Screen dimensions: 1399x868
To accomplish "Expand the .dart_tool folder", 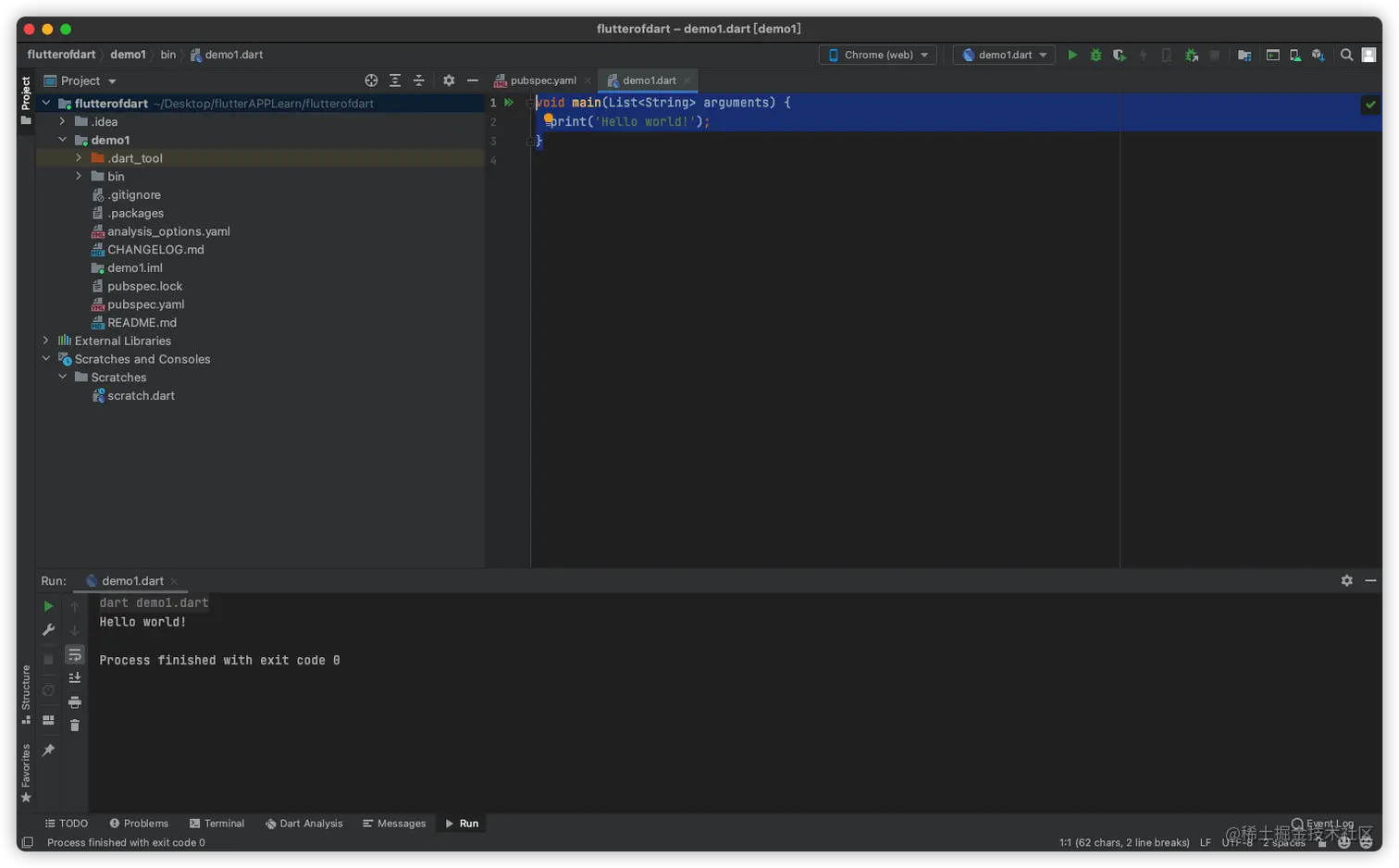I will point(79,158).
